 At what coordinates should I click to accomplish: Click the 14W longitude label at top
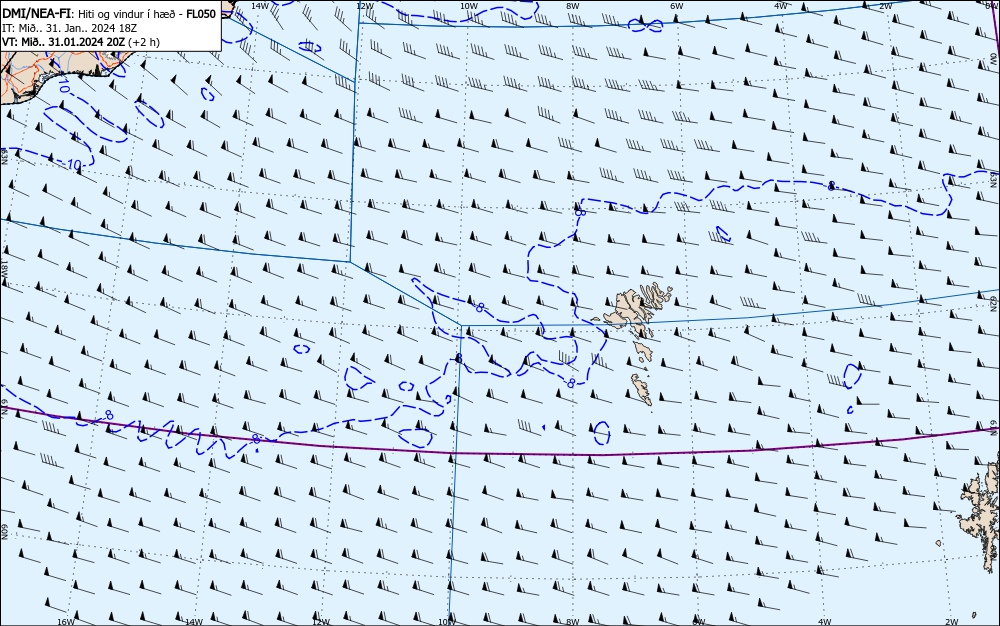coord(260,5)
